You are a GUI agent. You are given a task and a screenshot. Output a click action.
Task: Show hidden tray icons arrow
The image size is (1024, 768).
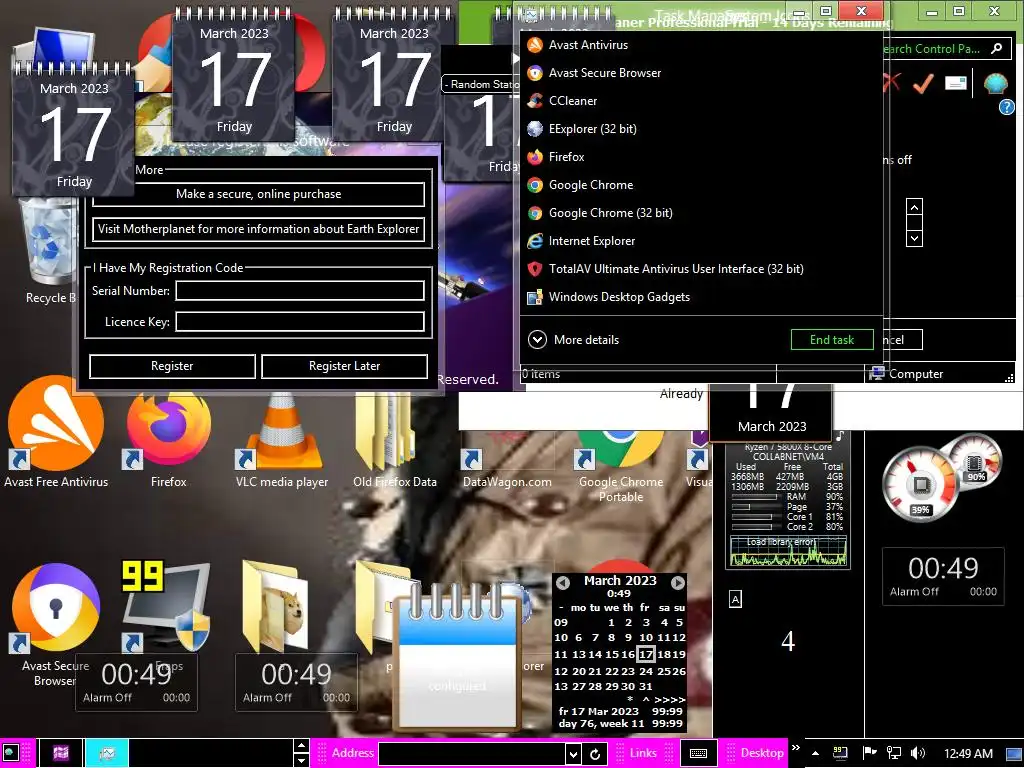(x=816, y=753)
